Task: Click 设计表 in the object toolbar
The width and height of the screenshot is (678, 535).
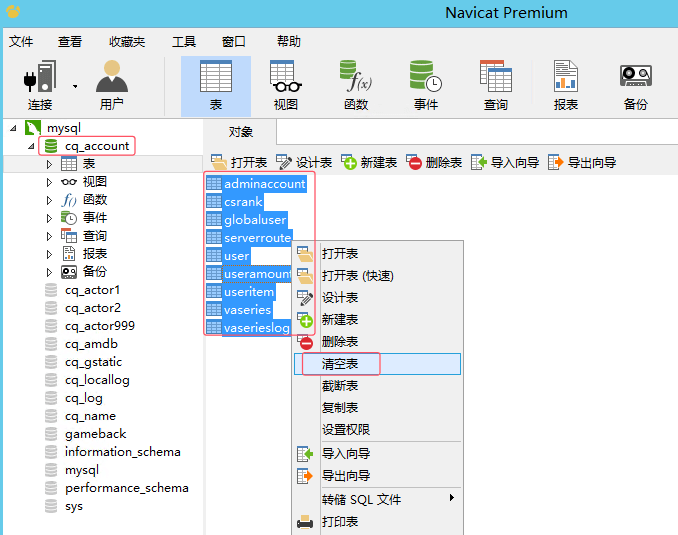Action: point(304,163)
